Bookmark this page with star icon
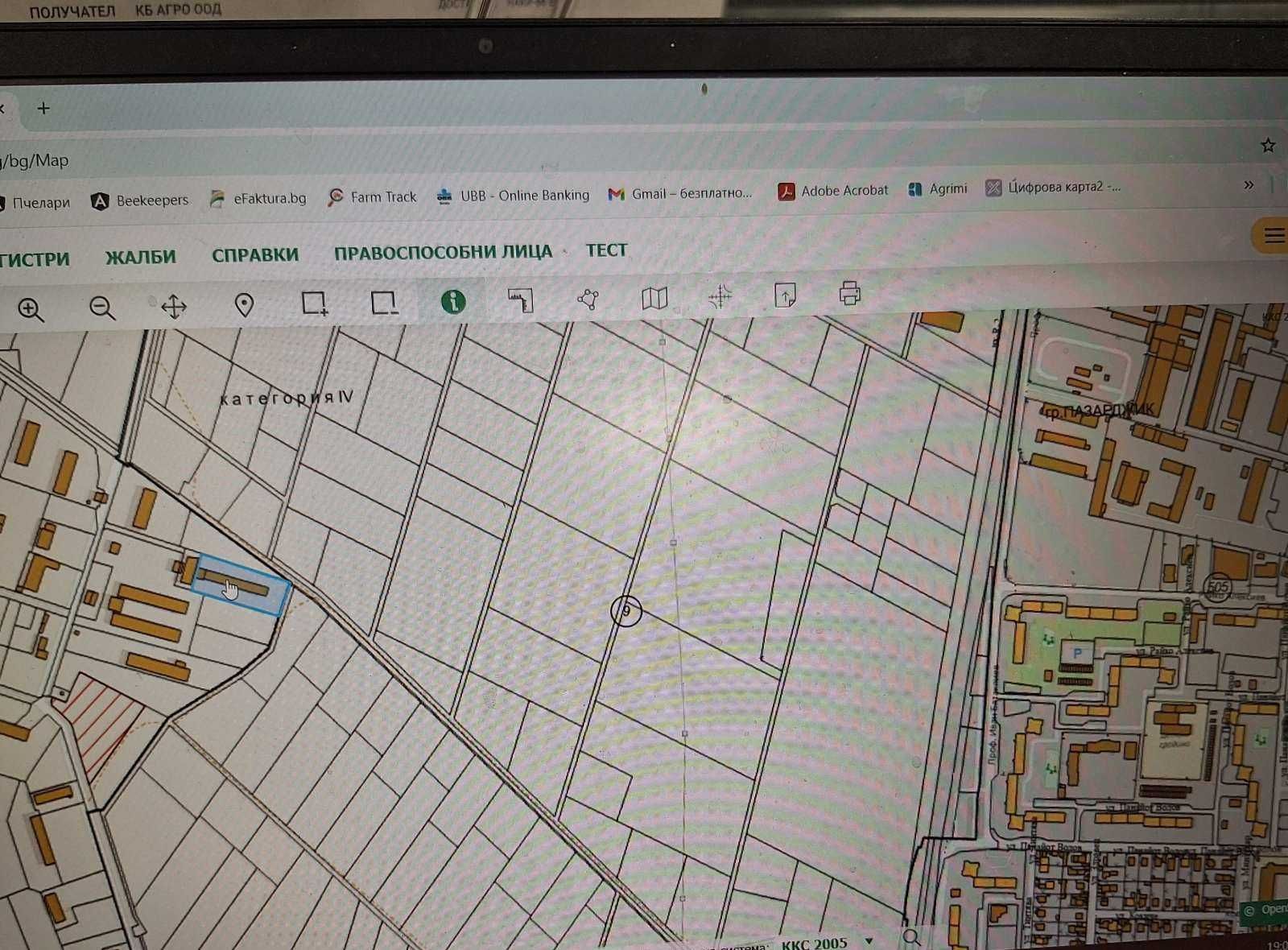 pos(1268,145)
